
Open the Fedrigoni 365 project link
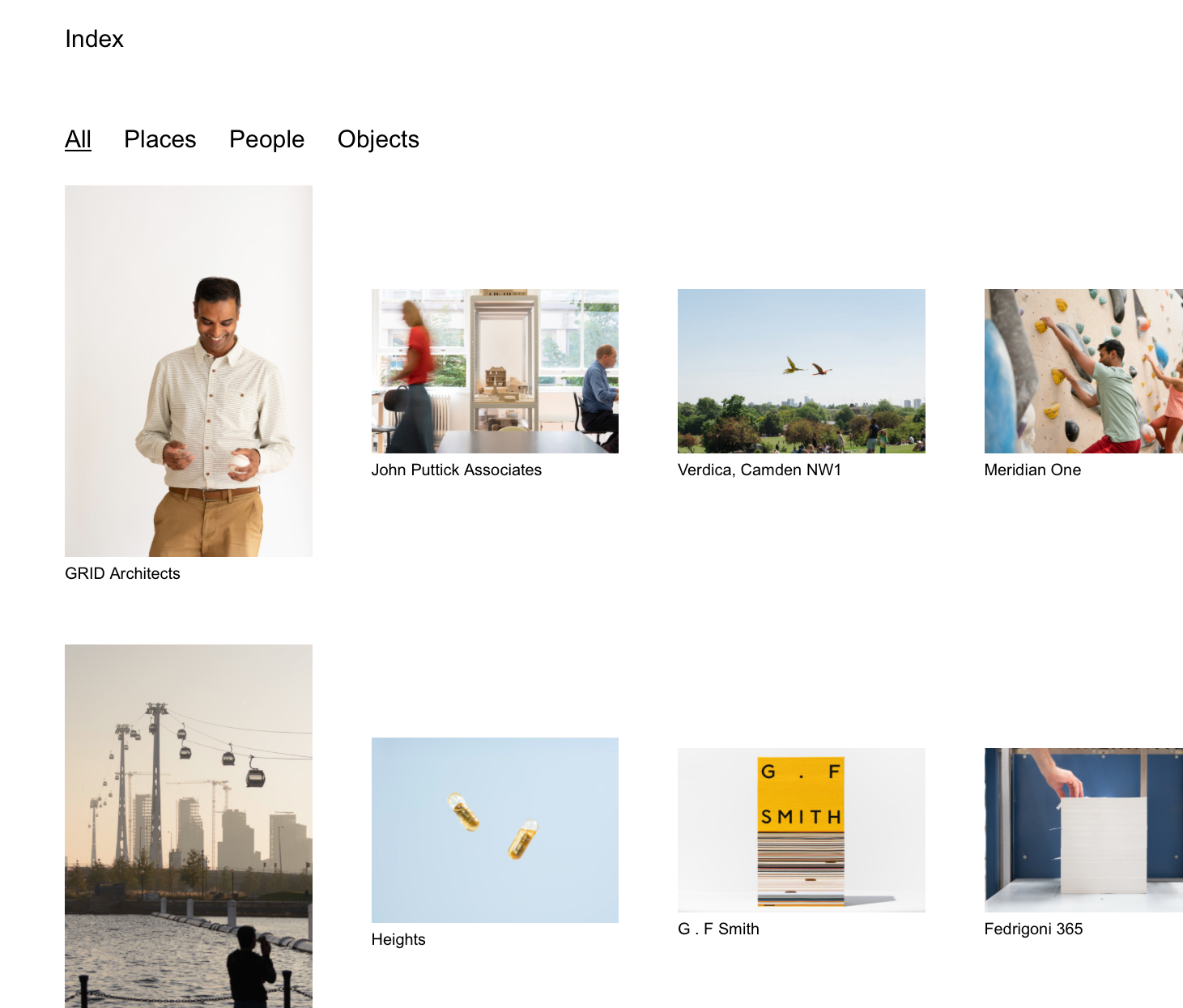pos(1033,929)
